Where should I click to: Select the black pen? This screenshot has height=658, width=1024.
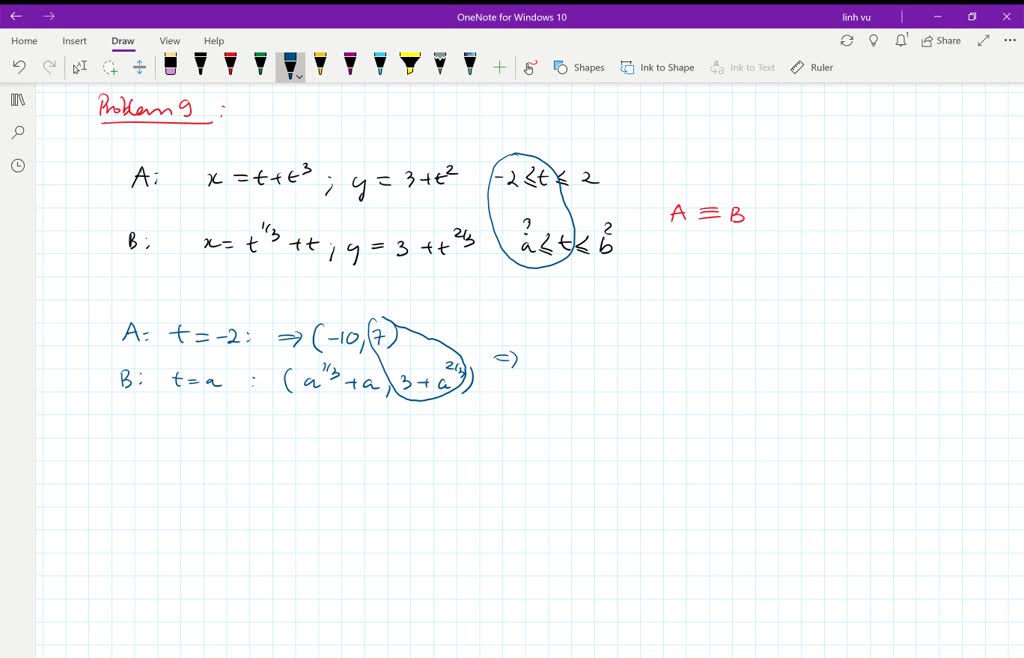pos(200,64)
